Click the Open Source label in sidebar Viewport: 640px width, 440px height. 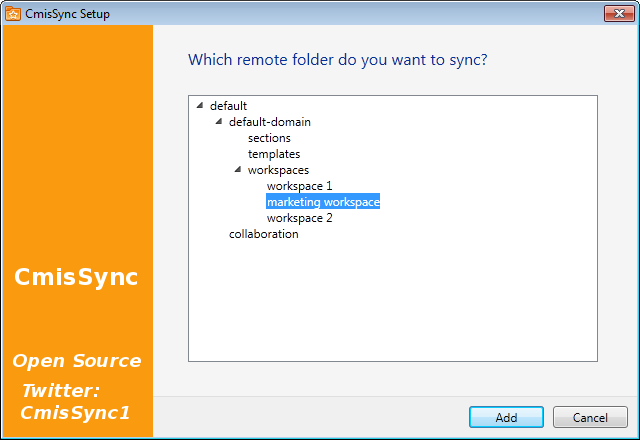[x=76, y=361]
